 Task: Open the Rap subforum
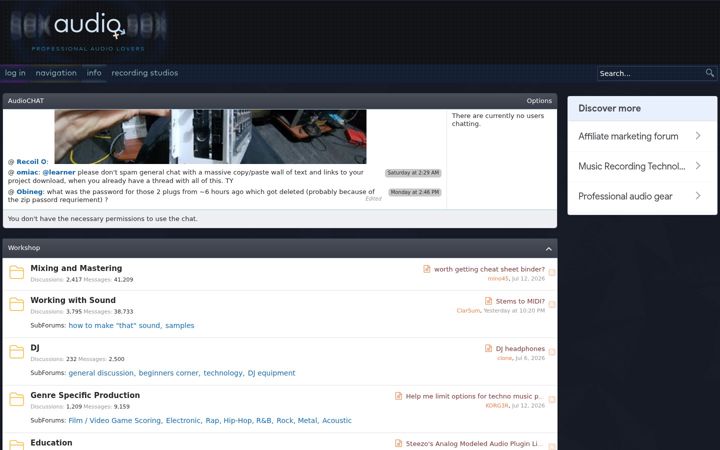coord(212,421)
